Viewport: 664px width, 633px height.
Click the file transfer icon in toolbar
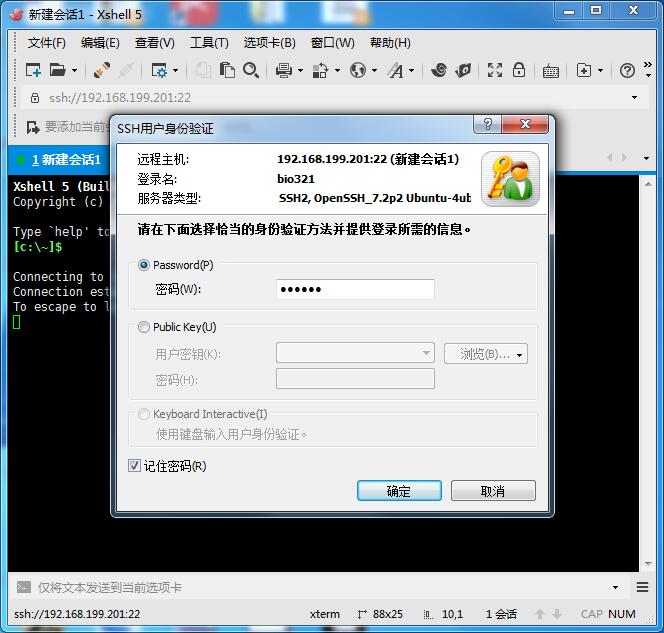[x=320, y=70]
